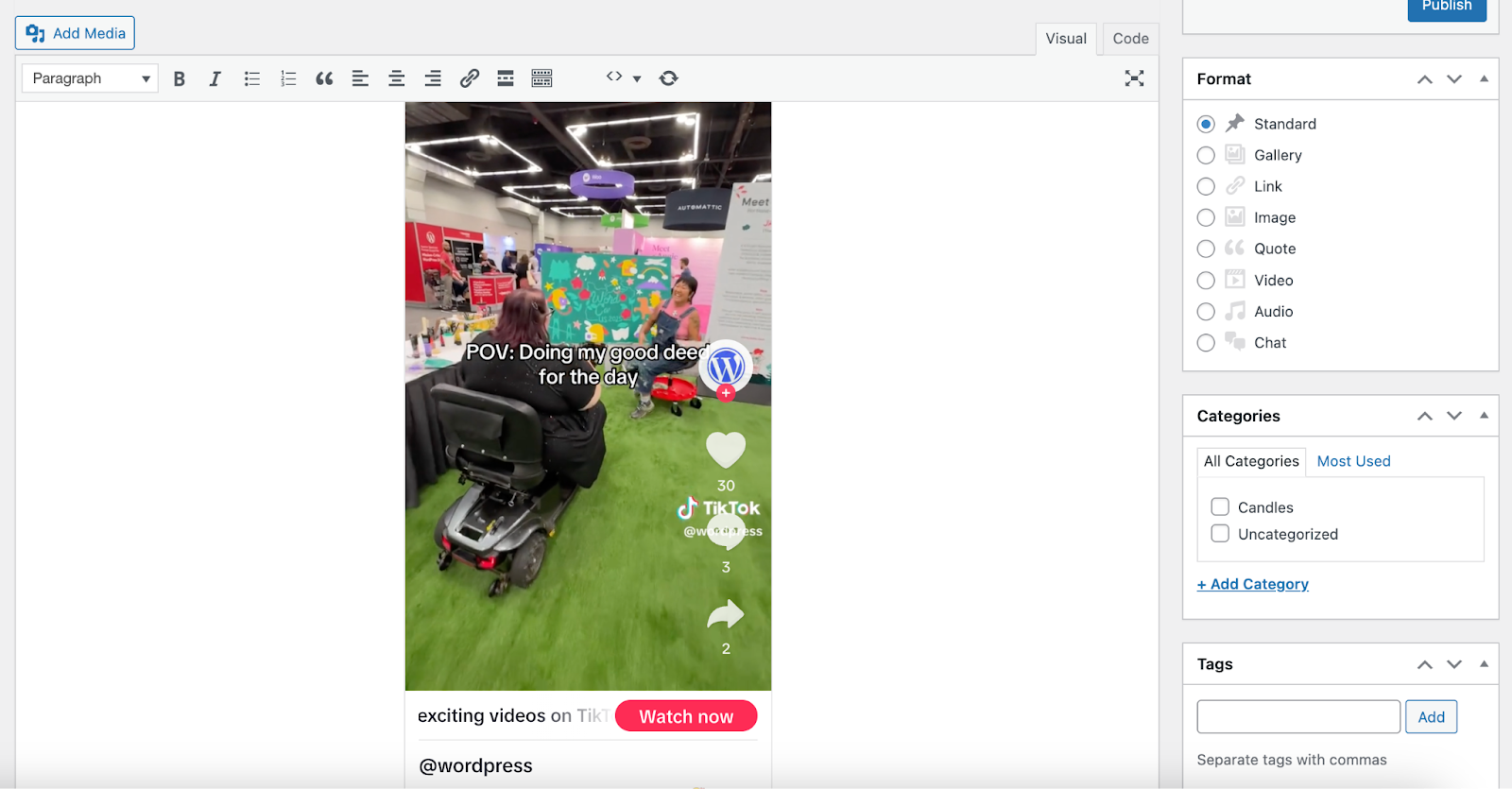The width and height of the screenshot is (1512, 789).
Task: Move the Categories panel up
Action: [1425, 416]
